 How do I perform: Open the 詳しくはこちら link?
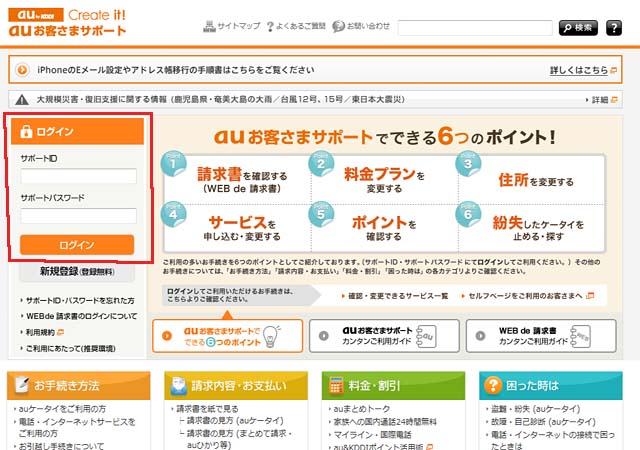(579, 70)
